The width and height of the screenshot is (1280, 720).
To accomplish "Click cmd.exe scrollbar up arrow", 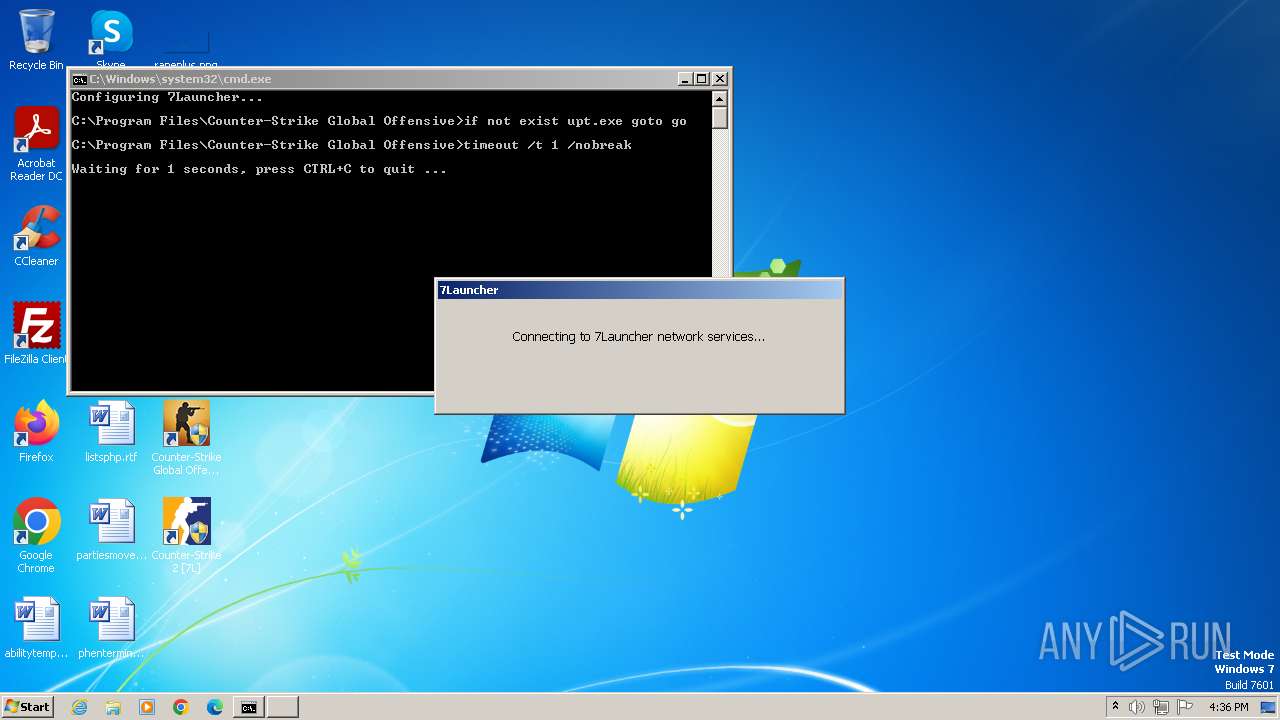I will (720, 98).
